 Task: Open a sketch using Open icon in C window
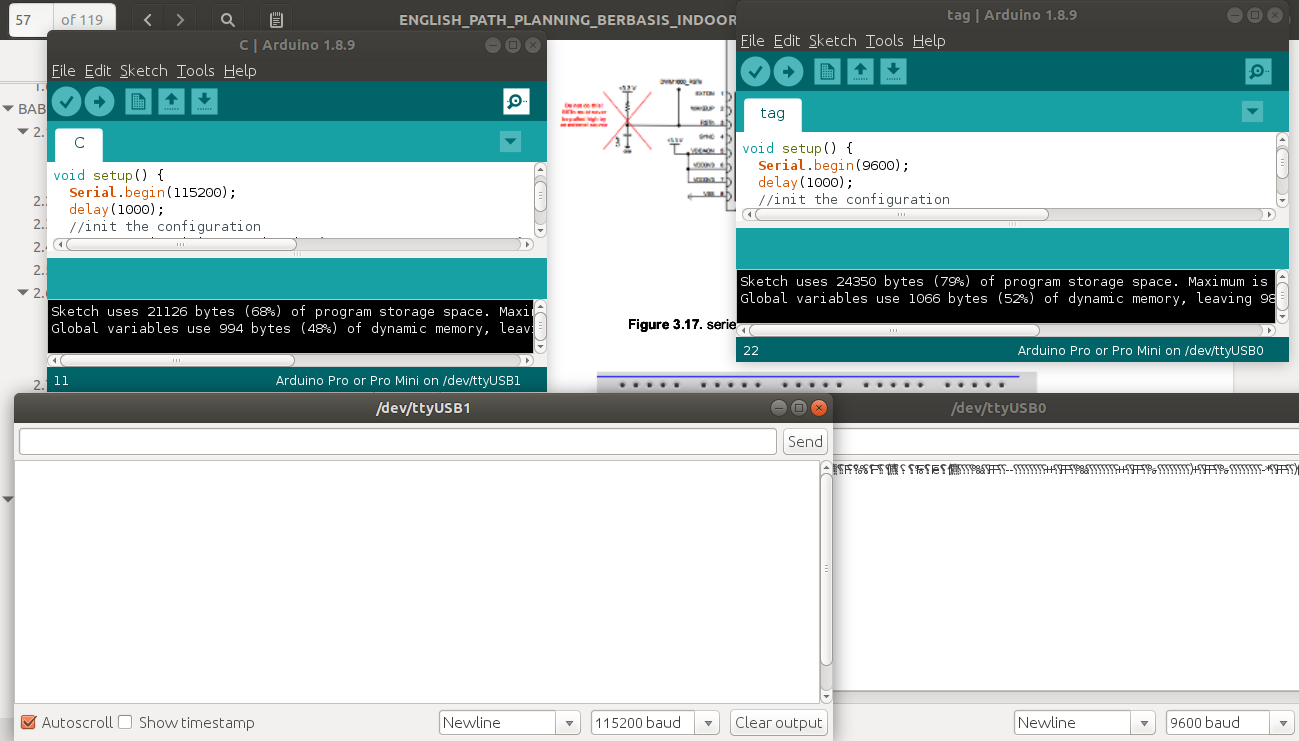pos(171,101)
